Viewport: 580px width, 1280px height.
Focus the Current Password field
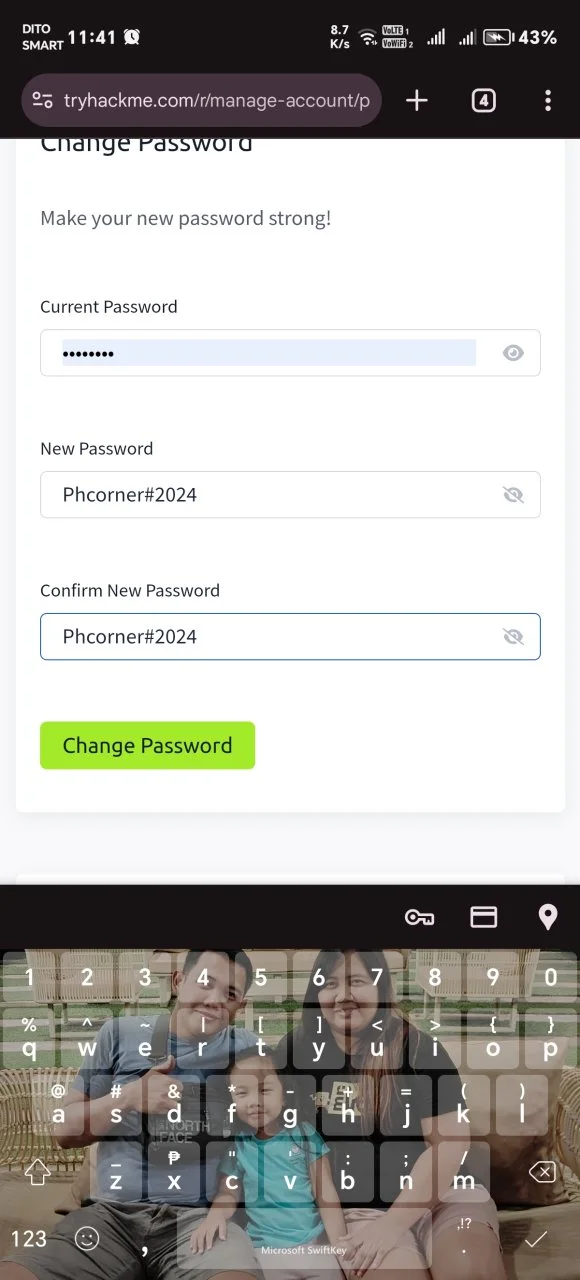tap(290, 353)
